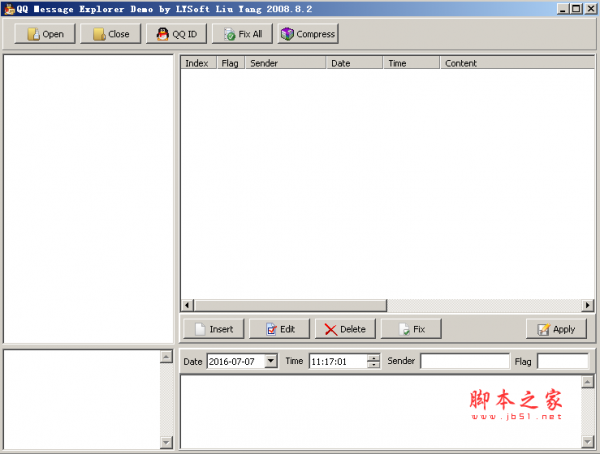Click the Time field showing 11:17:01
This screenshot has height=454, width=600.
[x=338, y=361]
